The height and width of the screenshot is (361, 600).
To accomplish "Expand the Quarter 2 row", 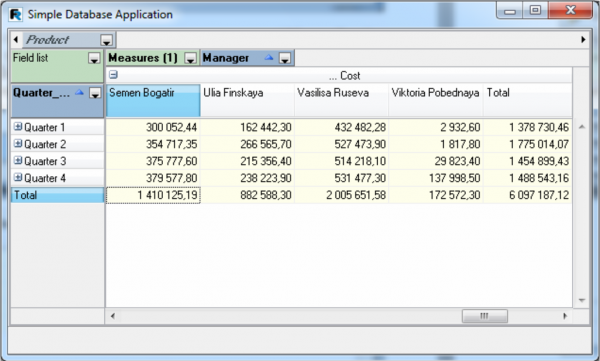I will click(x=18, y=144).
